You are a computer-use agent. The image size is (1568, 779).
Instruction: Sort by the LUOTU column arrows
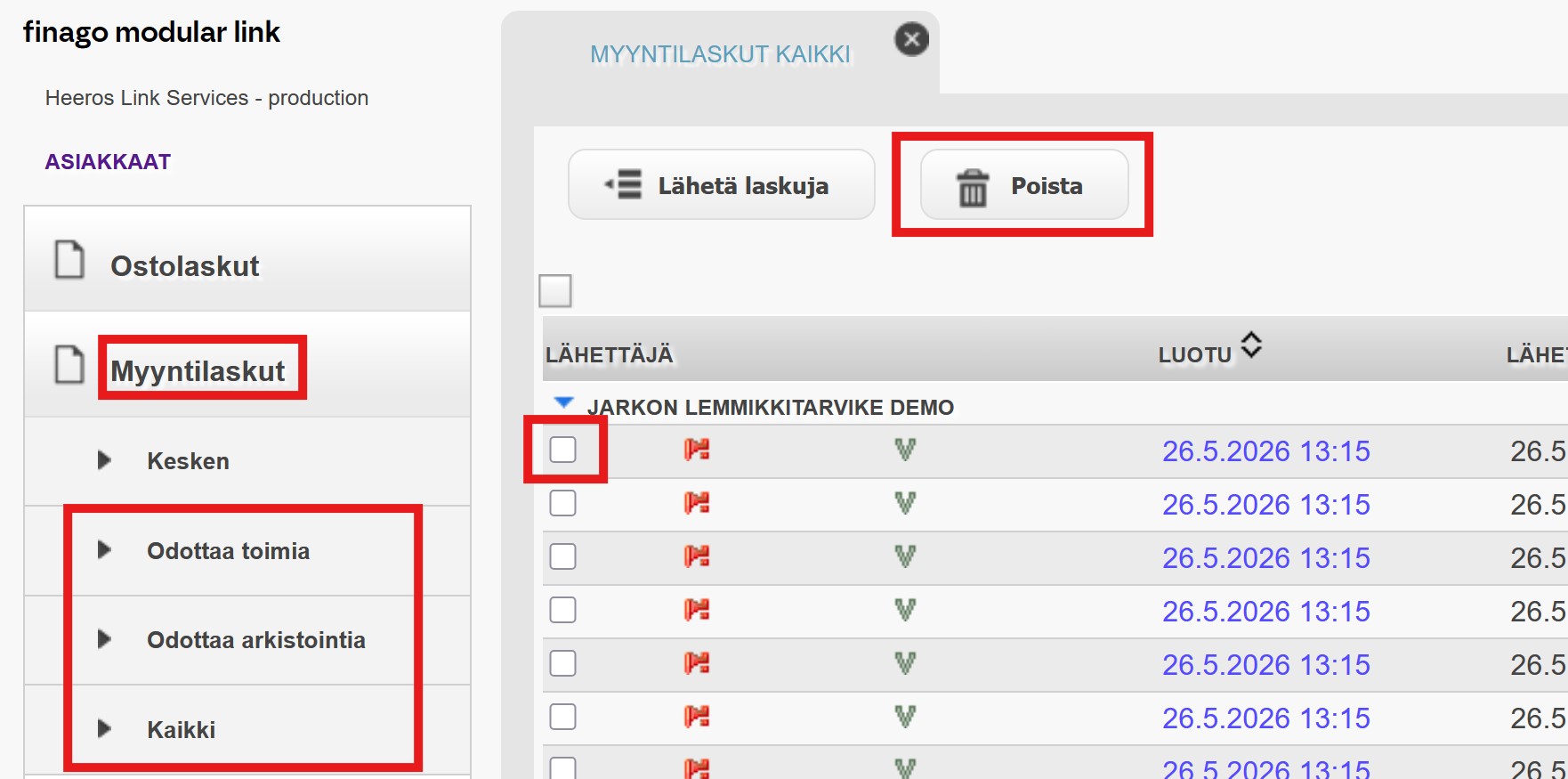tap(1251, 345)
